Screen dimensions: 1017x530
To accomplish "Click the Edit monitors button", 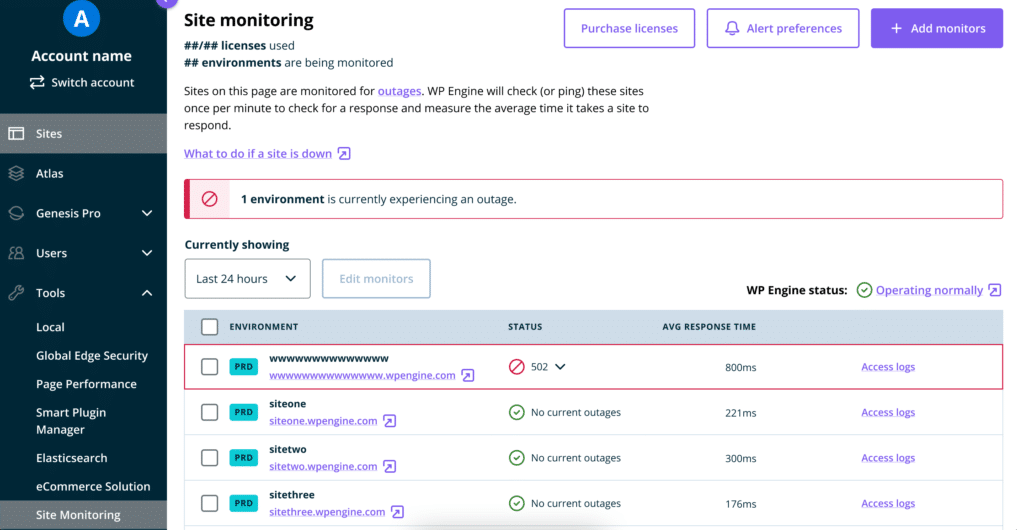I will point(376,279).
